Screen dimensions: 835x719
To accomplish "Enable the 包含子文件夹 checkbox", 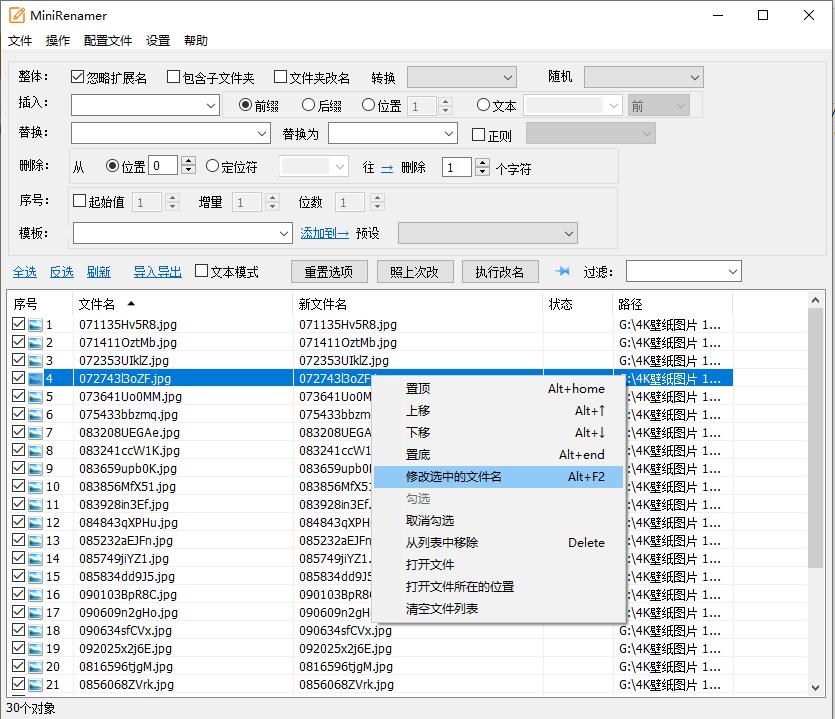I will (174, 77).
